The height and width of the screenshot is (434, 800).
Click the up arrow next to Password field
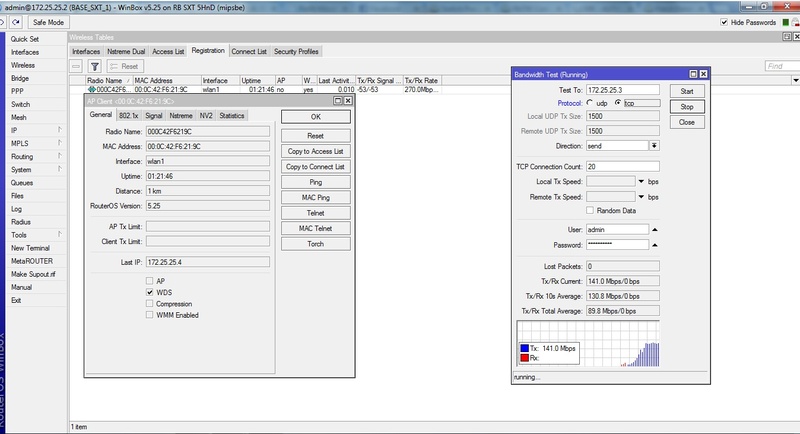654,244
